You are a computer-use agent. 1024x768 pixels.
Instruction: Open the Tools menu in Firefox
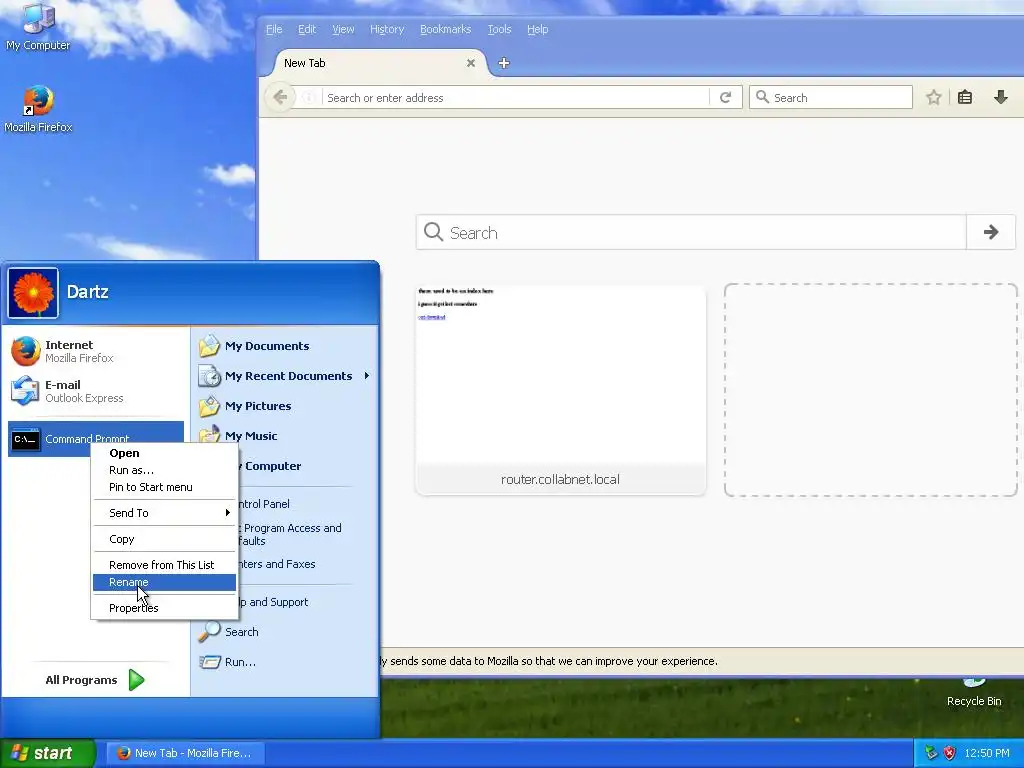click(x=499, y=29)
